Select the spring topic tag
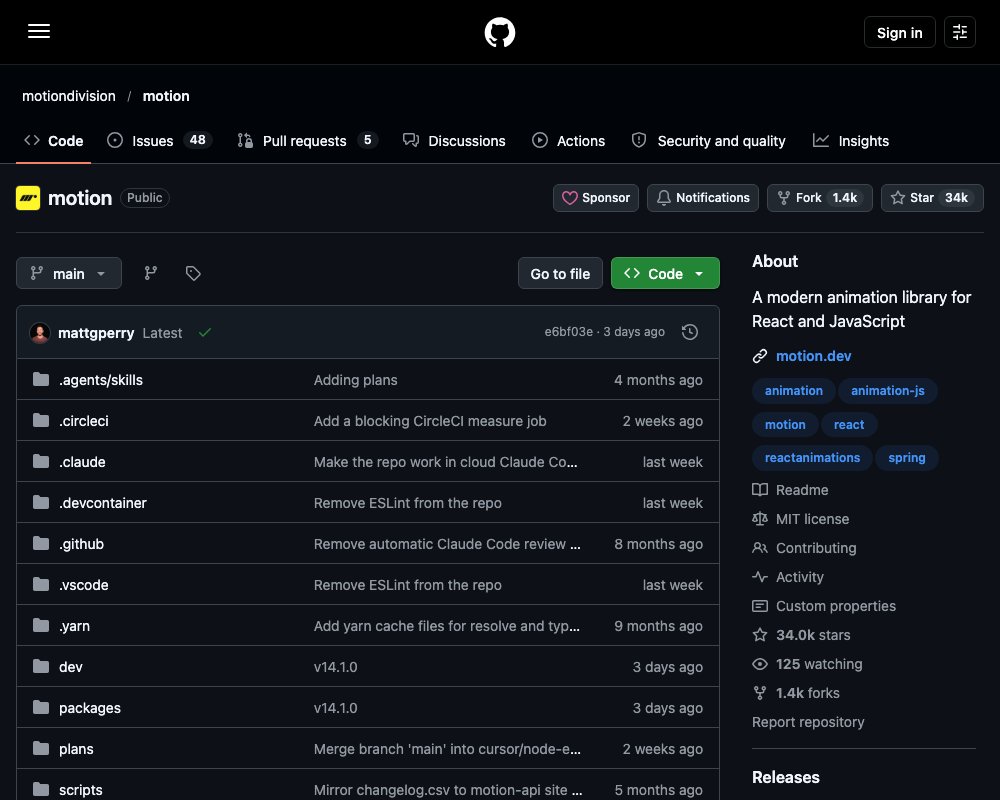 tap(906, 457)
